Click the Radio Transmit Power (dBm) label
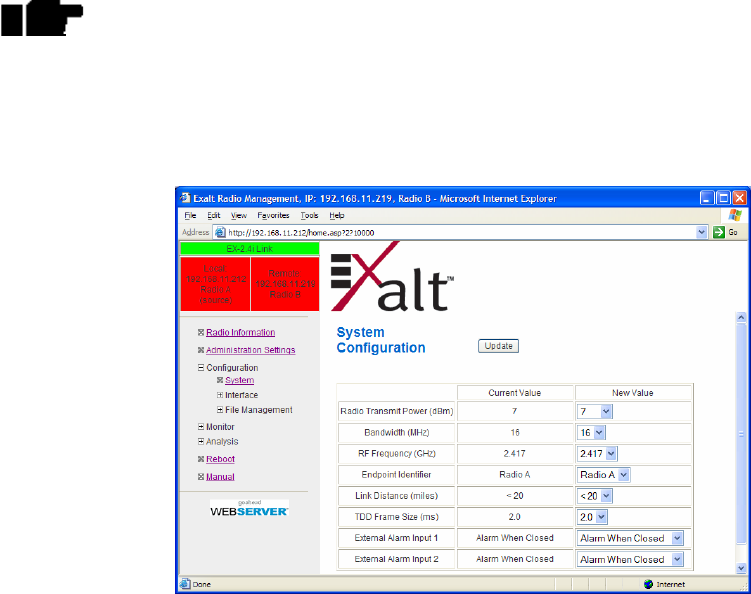This screenshot has height=594, width=751. [397, 411]
